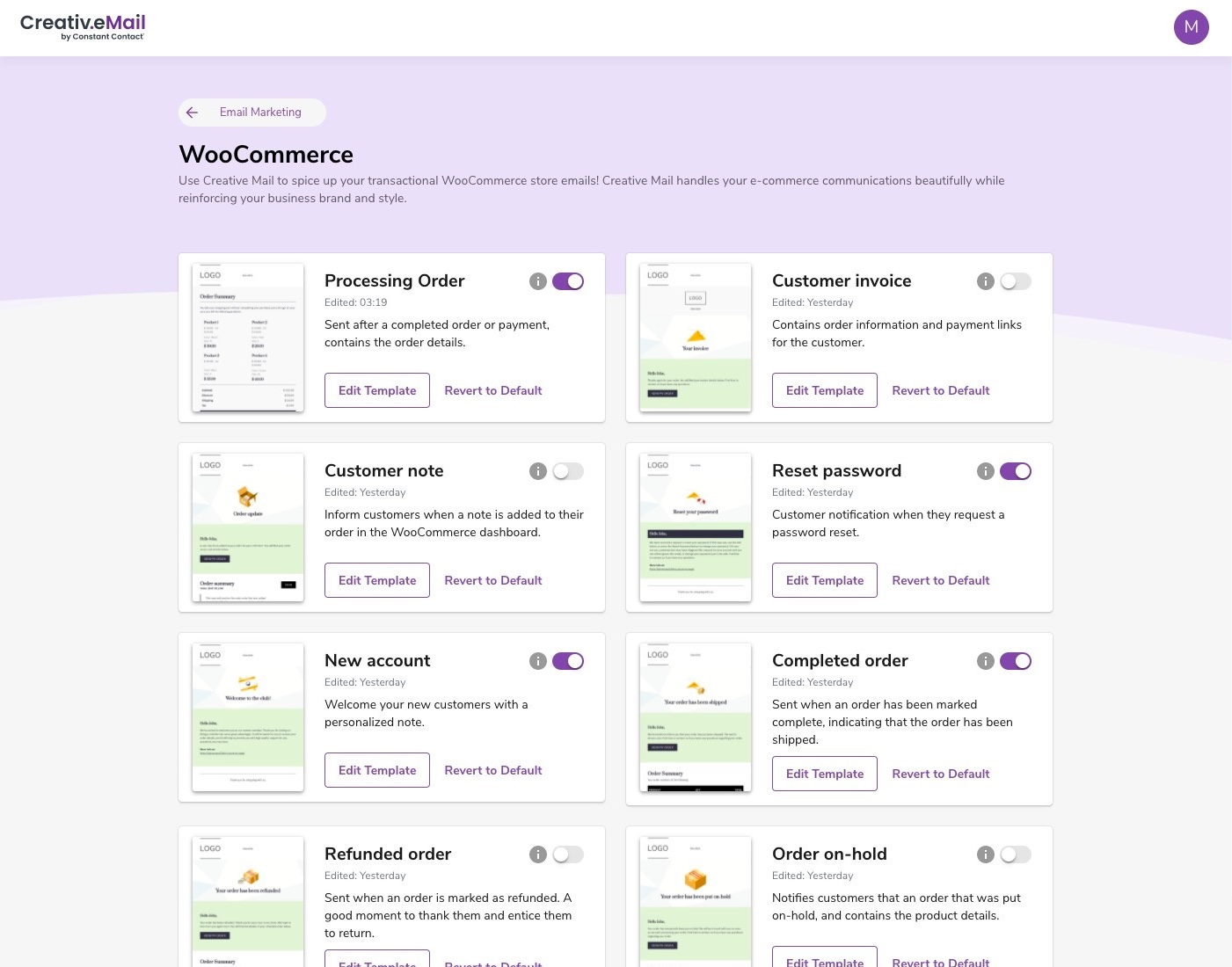Revert Customer note to Default
The height and width of the screenshot is (967, 1232).
click(x=493, y=580)
